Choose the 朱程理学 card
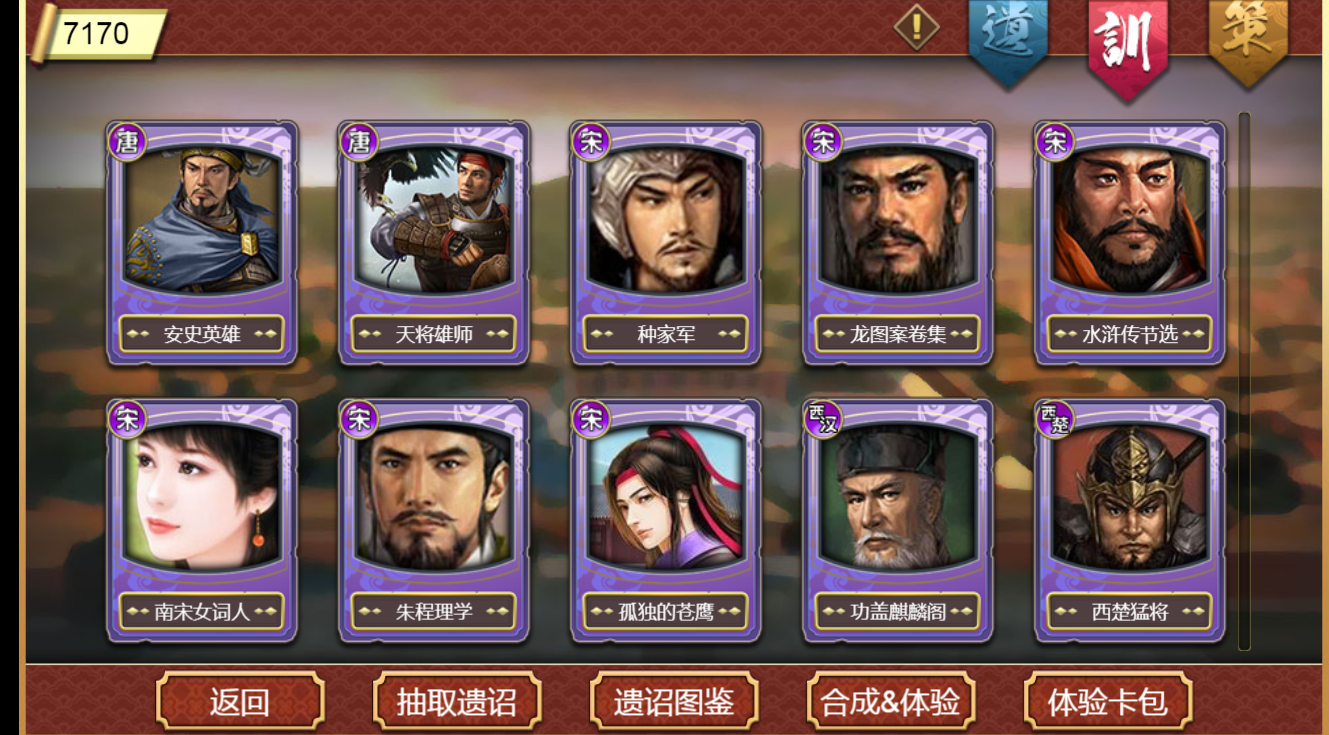 coord(434,521)
